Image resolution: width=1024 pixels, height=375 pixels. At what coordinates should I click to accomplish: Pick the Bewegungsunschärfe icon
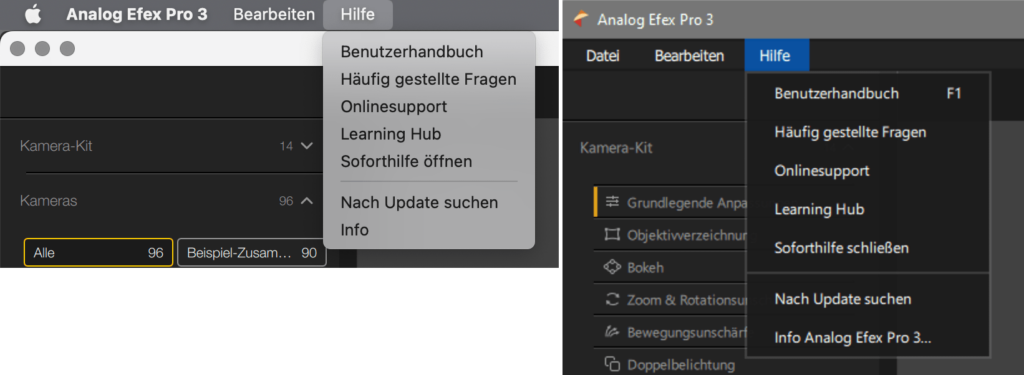click(x=612, y=333)
